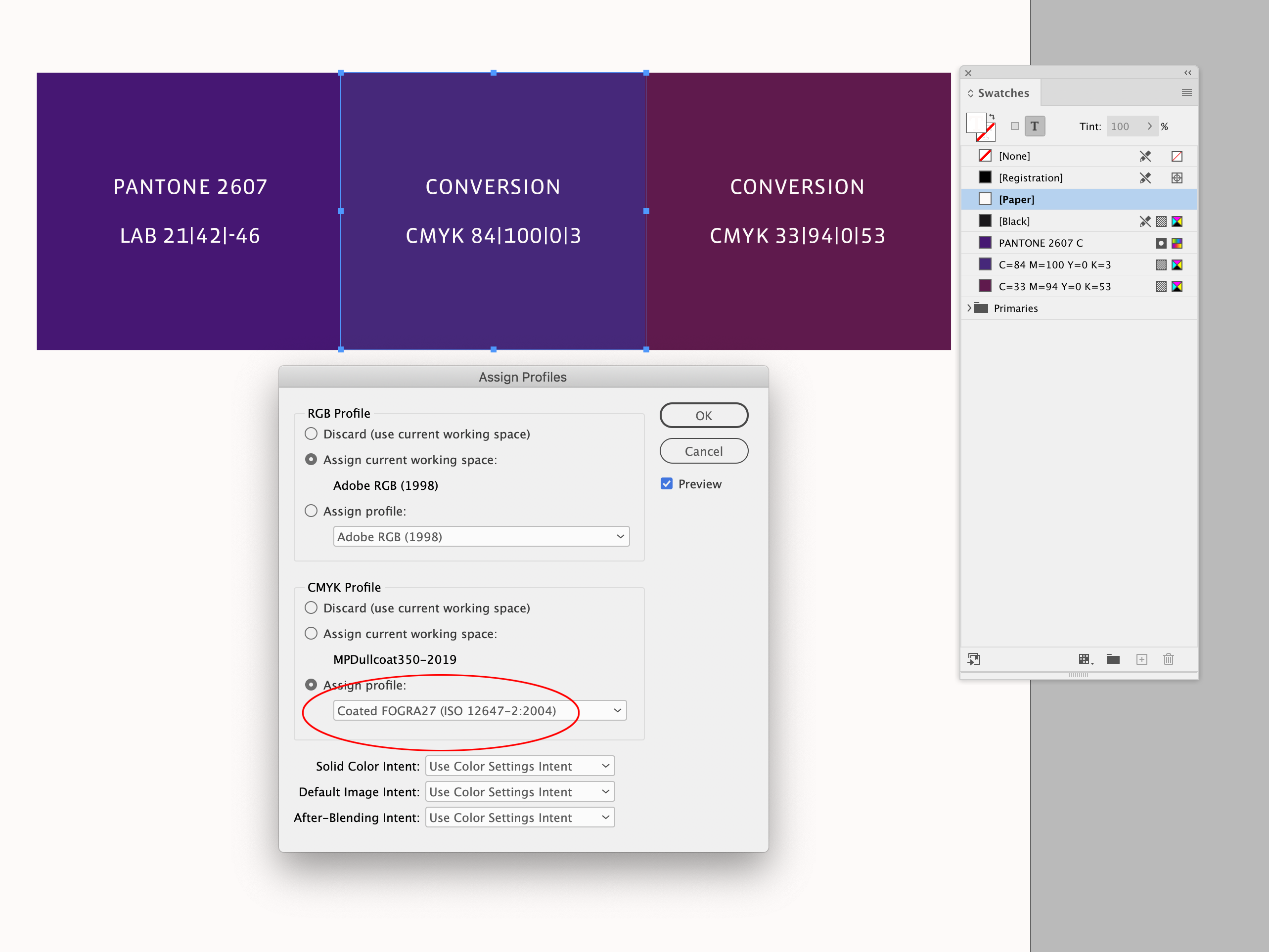
Task: Select Assign current working space for CMYK Profile
Action: point(311,633)
